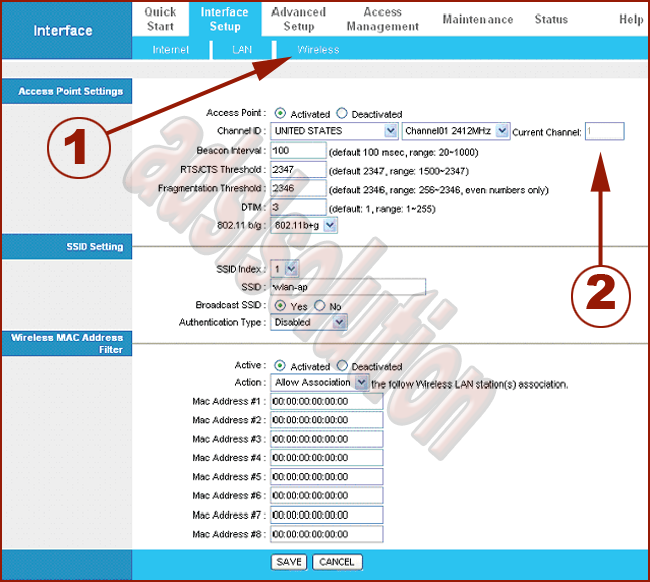
Task: Open the Allow Association action dropdown
Action: coord(319,383)
